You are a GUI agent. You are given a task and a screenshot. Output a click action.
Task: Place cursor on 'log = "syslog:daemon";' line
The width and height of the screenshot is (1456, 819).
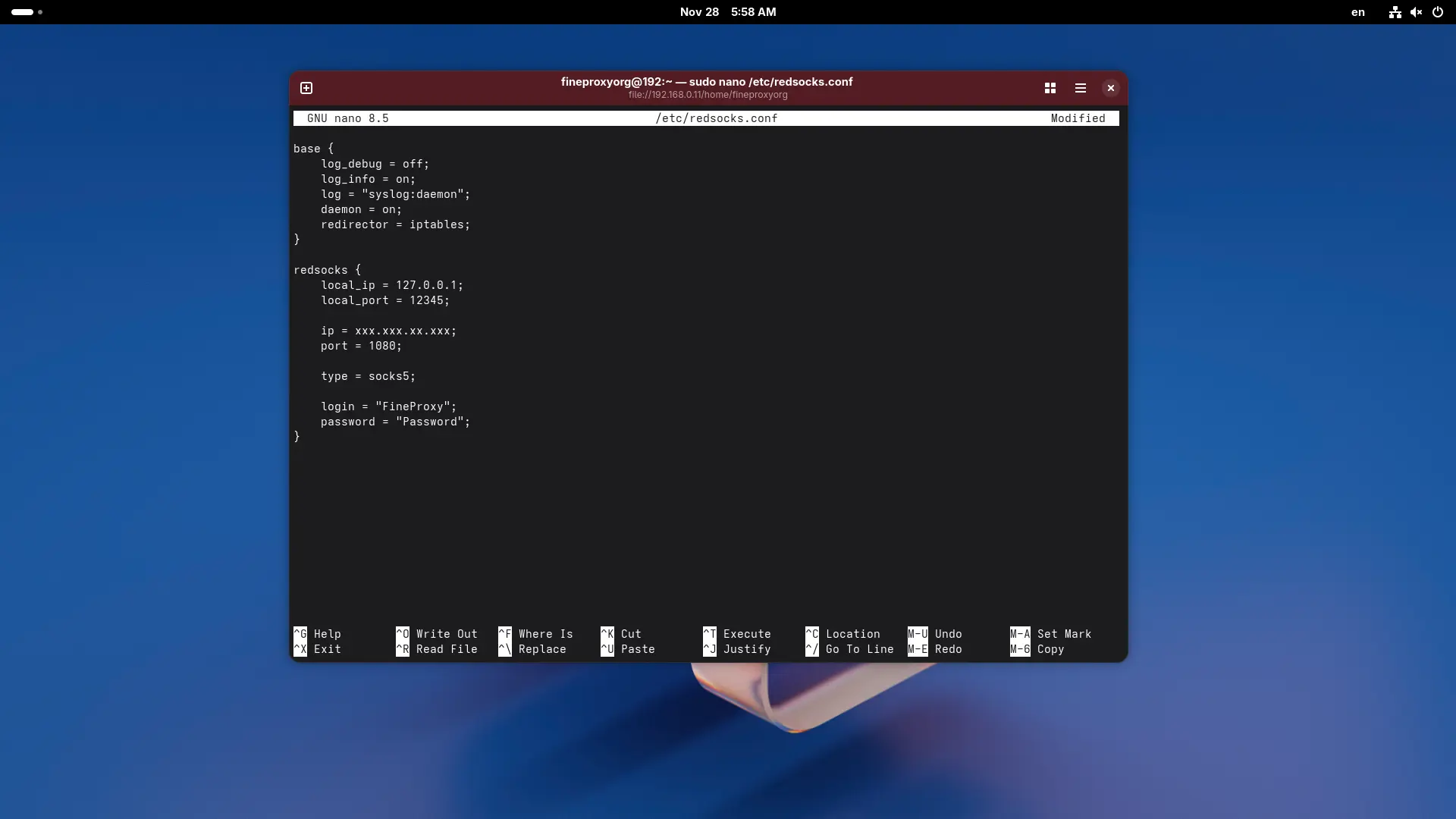tap(396, 194)
